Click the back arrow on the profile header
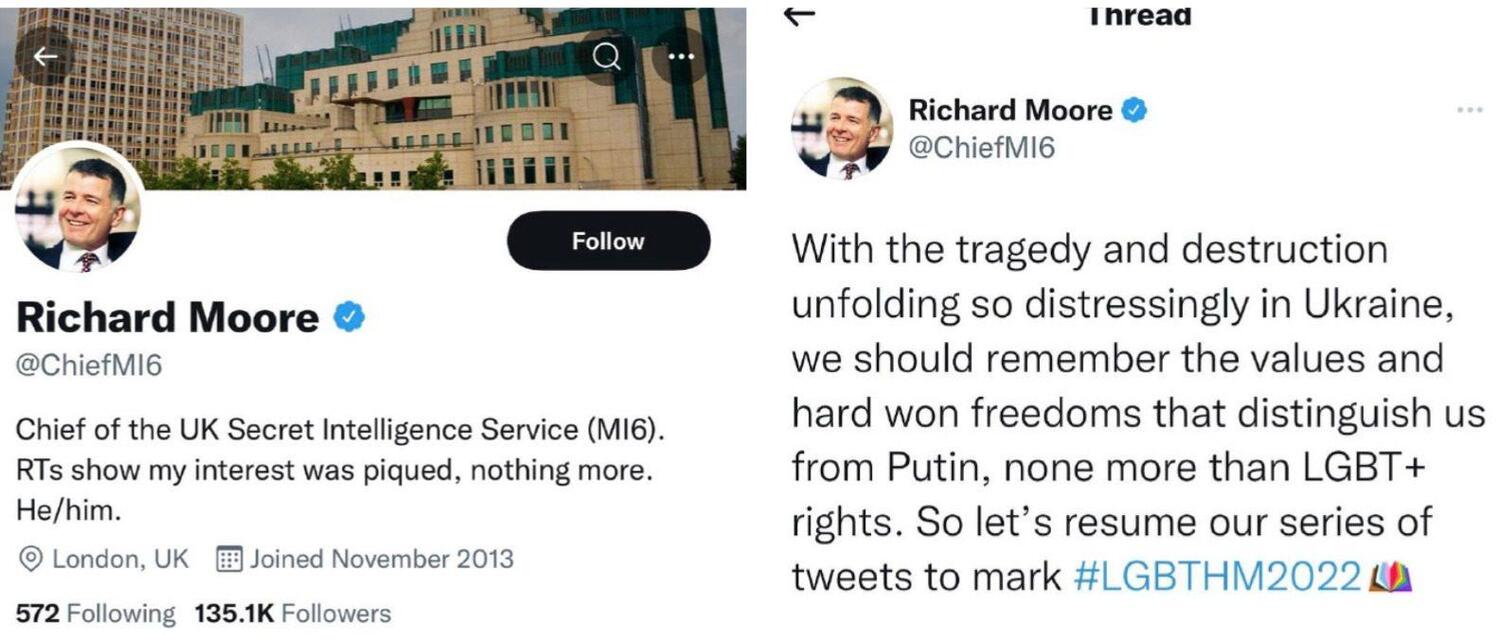 tap(45, 55)
